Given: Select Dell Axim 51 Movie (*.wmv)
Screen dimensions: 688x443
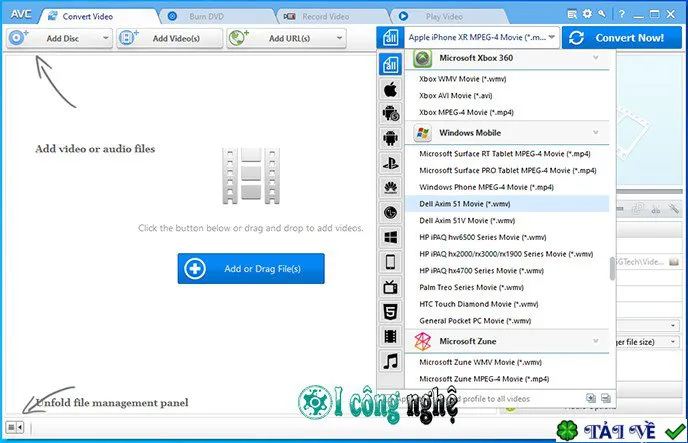Looking at the screenshot, I should click(x=507, y=204).
